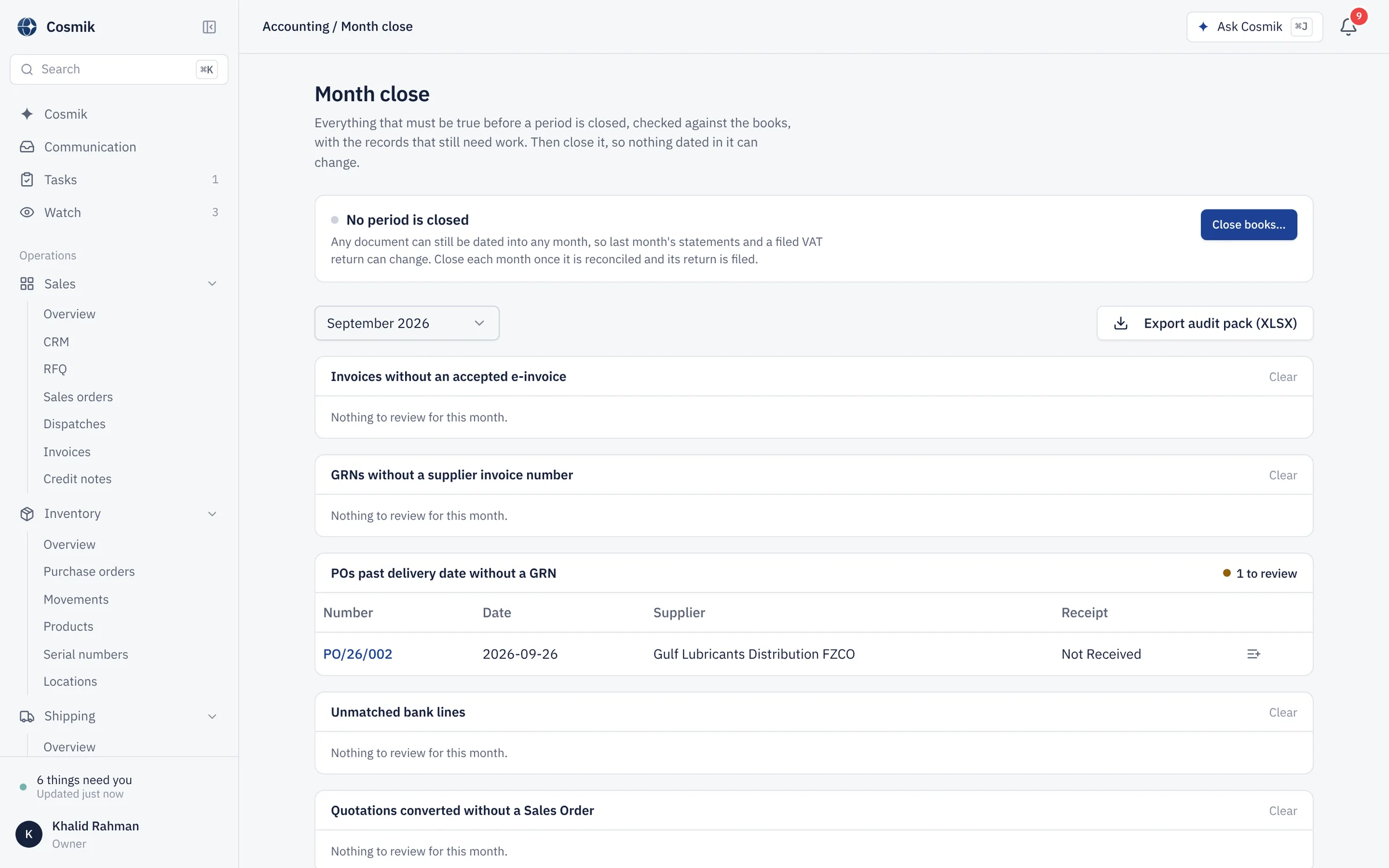Open RFQ in the sidebar
This screenshot has width=1389, height=868.
[55, 369]
